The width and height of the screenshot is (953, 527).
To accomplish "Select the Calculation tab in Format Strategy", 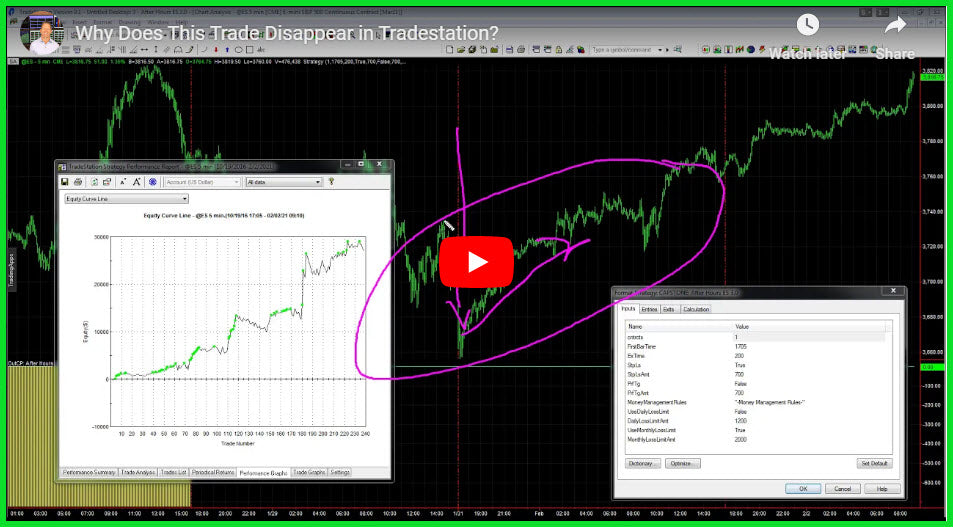I will 696,309.
